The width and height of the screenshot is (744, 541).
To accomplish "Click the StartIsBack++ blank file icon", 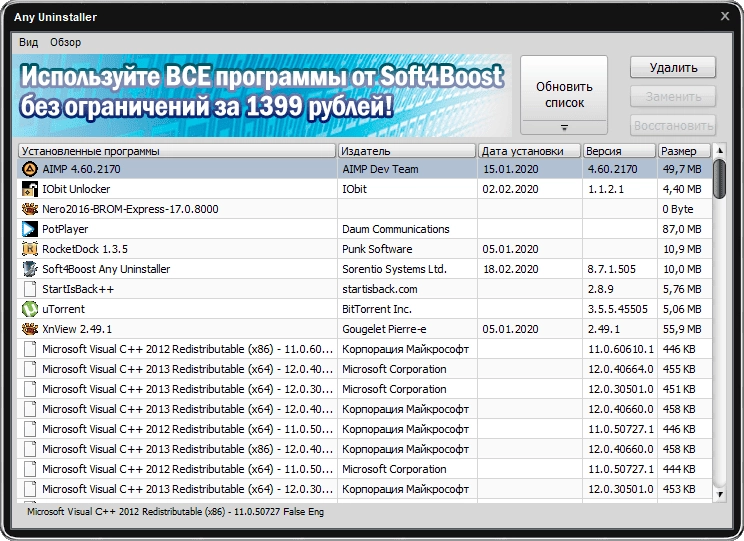I will click(30, 289).
